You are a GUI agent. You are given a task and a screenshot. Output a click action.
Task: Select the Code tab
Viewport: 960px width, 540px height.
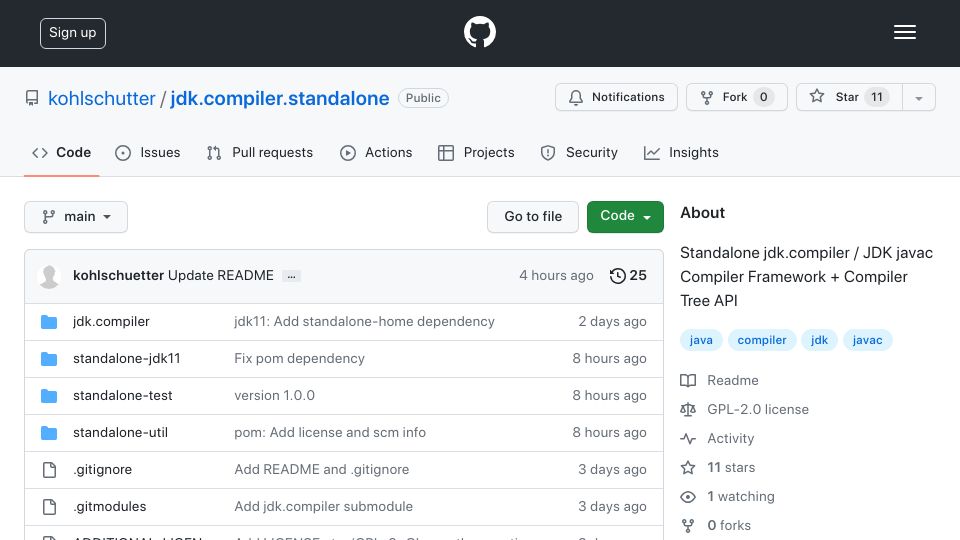click(x=62, y=152)
